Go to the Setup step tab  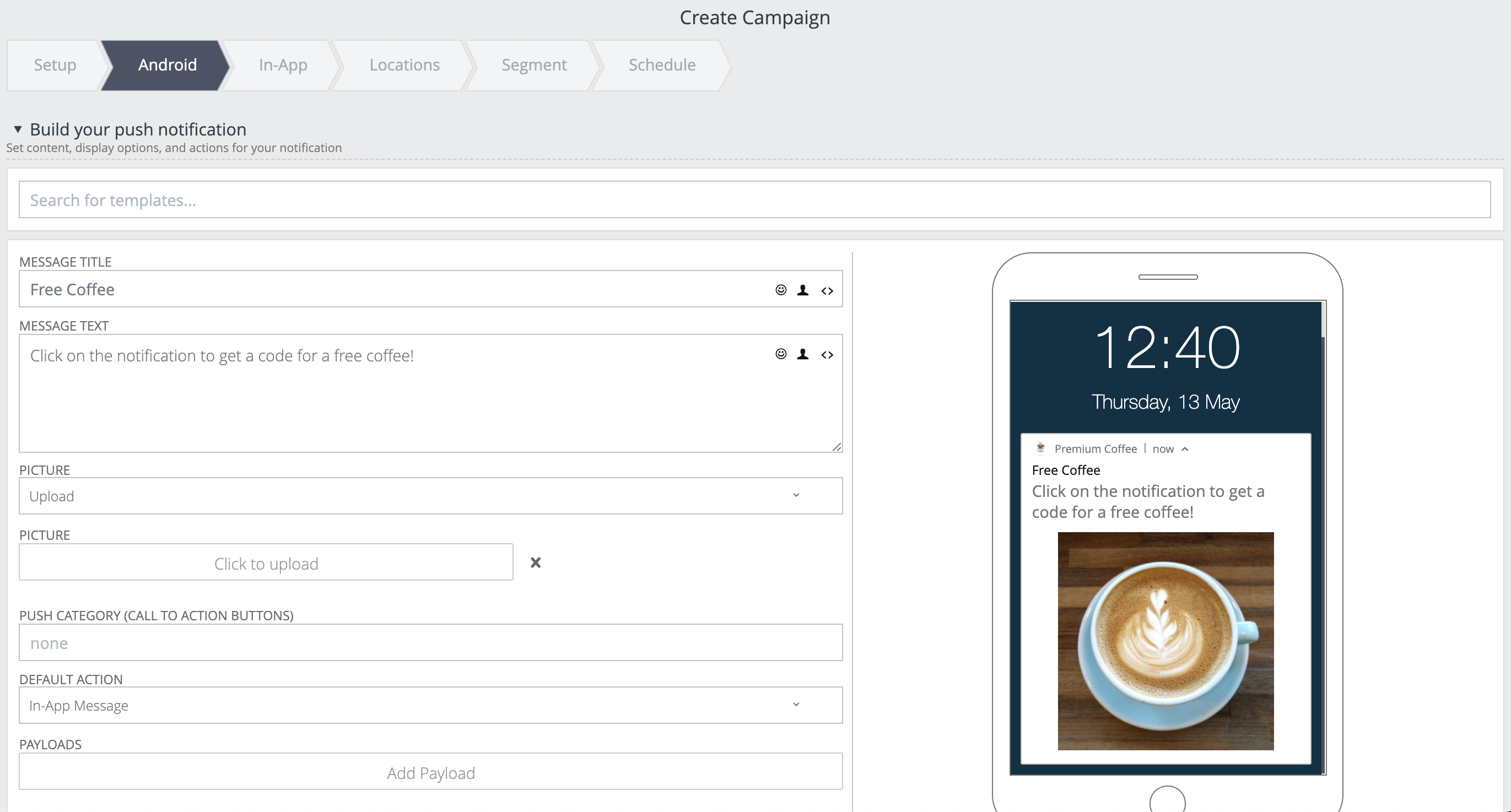[x=55, y=64]
